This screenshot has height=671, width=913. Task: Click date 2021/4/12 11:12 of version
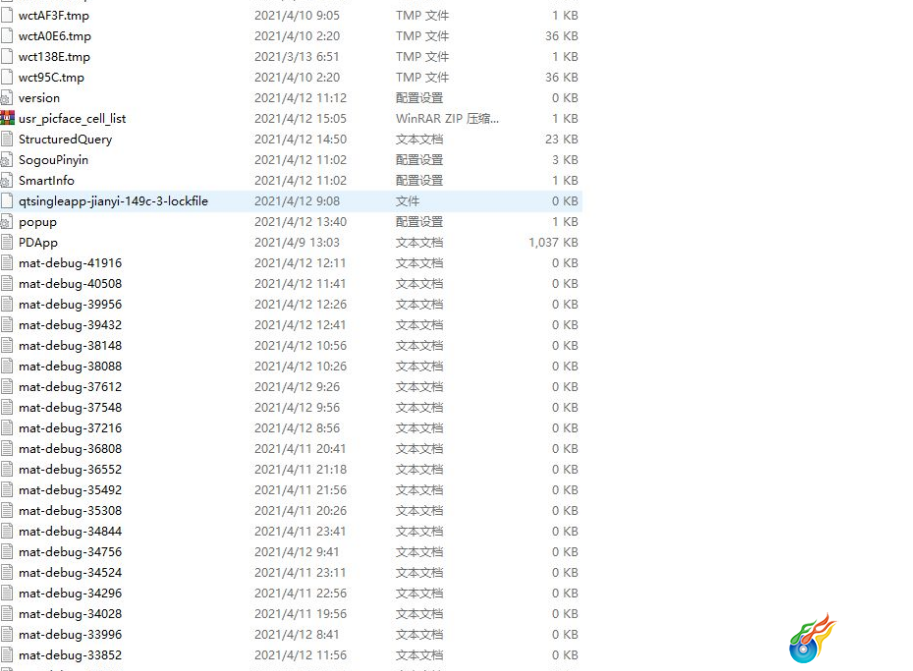(300, 98)
